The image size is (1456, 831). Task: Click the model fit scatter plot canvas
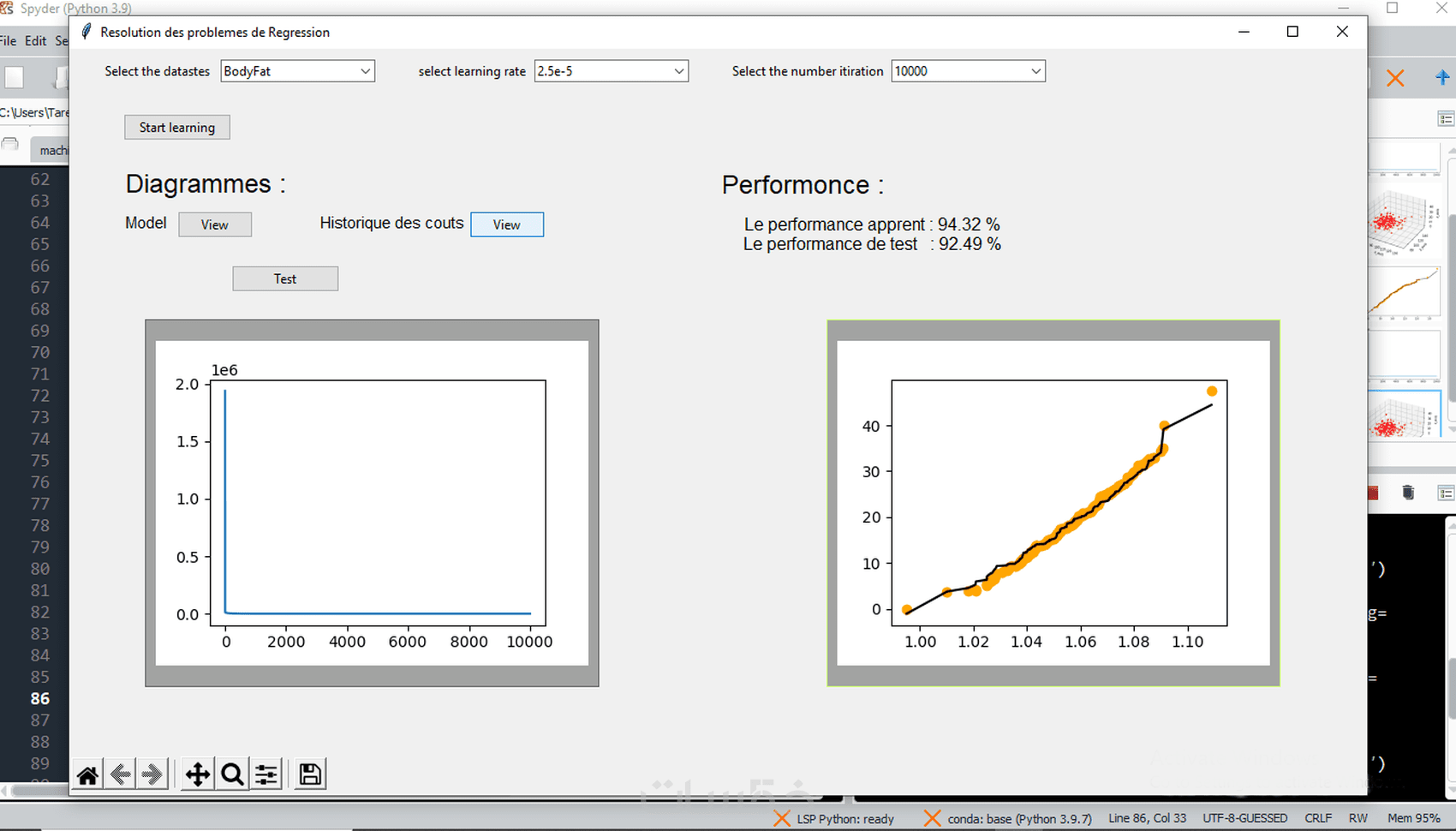pyautogui.click(x=1053, y=503)
